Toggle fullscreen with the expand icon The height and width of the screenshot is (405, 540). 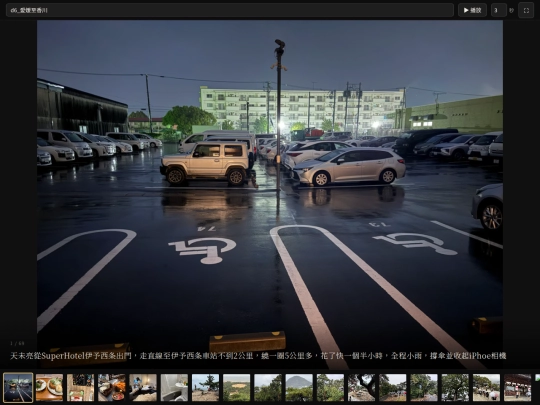526,10
